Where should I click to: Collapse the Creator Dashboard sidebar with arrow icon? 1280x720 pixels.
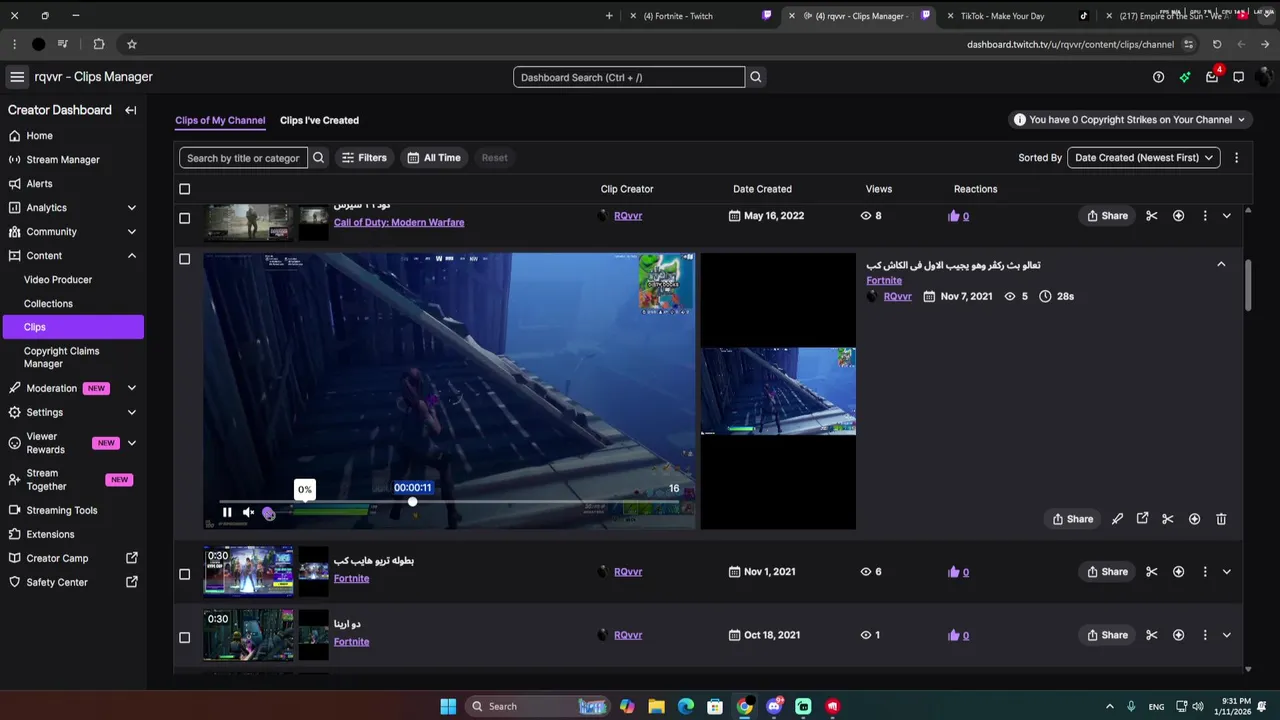pyautogui.click(x=130, y=110)
